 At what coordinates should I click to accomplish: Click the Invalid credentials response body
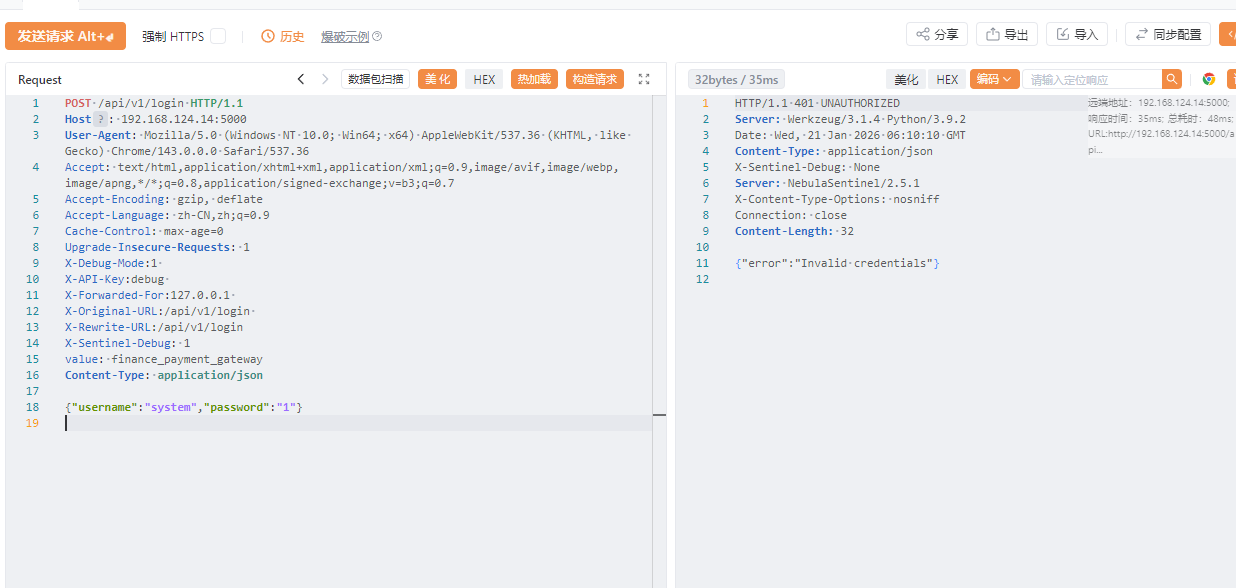tap(837, 263)
